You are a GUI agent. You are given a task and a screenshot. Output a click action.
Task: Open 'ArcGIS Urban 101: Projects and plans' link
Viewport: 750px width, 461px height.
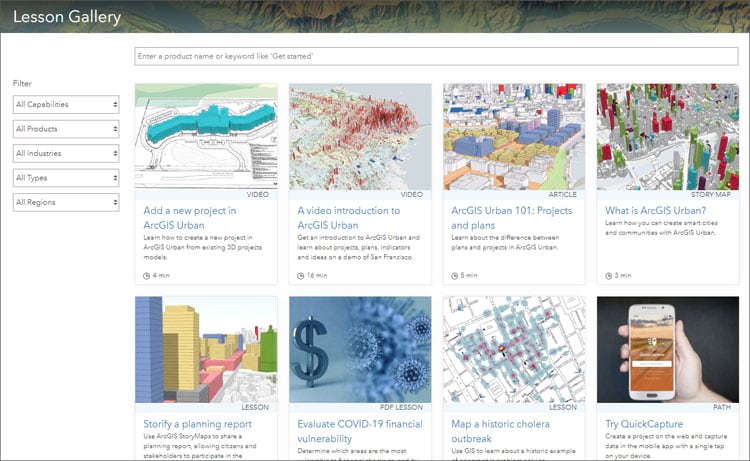coord(512,218)
